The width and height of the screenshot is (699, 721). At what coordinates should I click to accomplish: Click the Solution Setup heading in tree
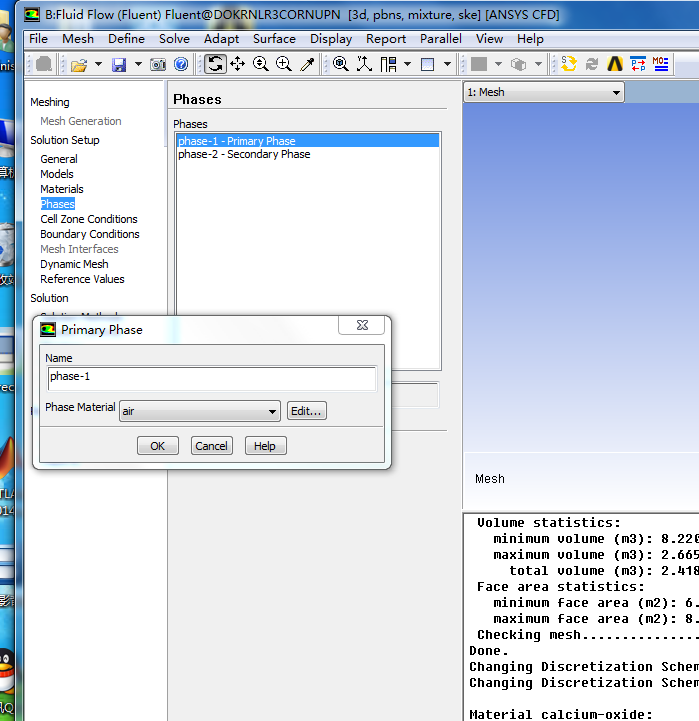click(x=65, y=140)
